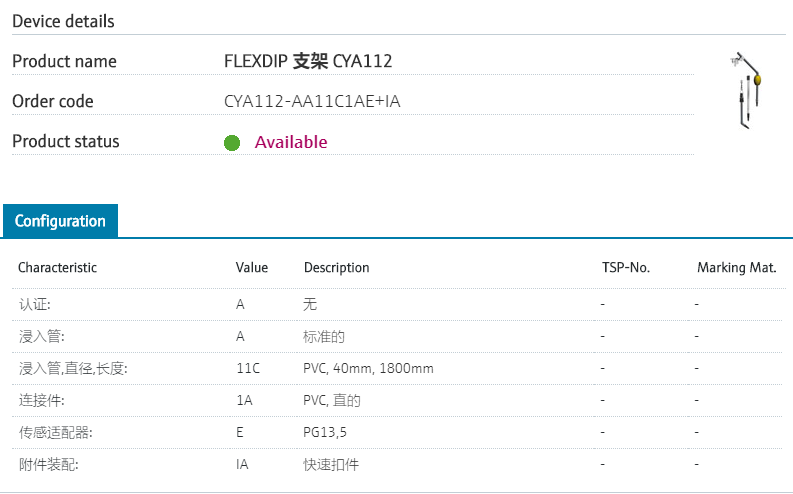
Task: Click the Value column header
Action: (x=252, y=267)
